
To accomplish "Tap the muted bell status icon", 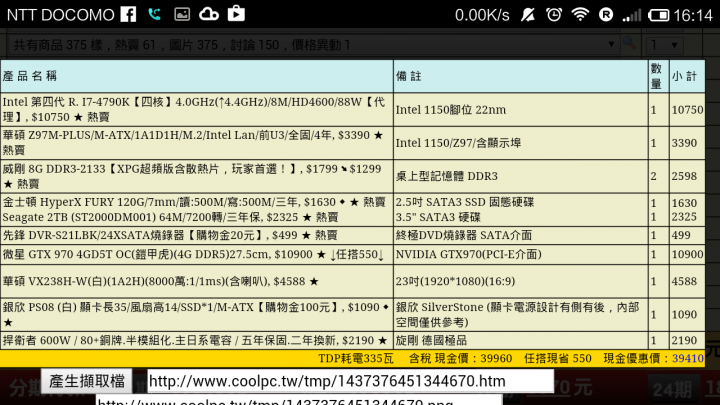I will pos(528,15).
